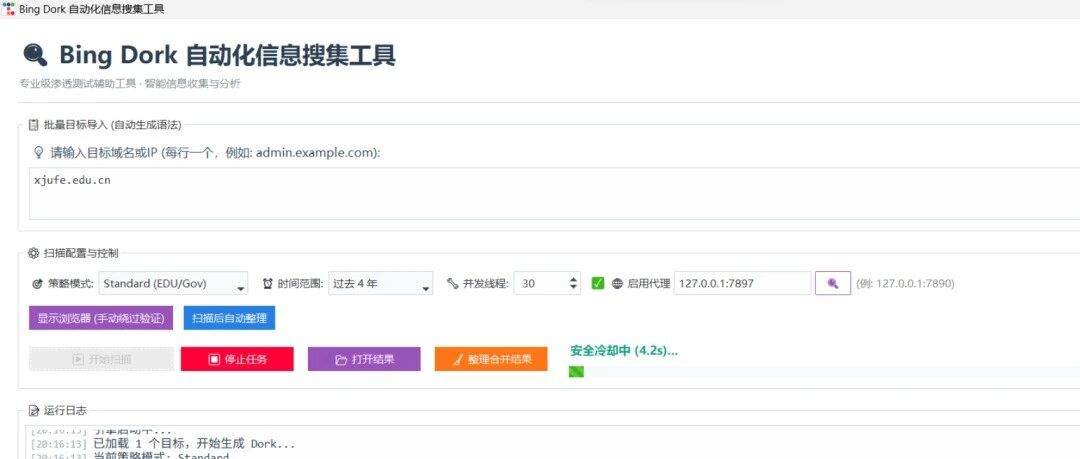Open the 策略模式 Standard (EDU/Gov) dropdown

pos(174,283)
